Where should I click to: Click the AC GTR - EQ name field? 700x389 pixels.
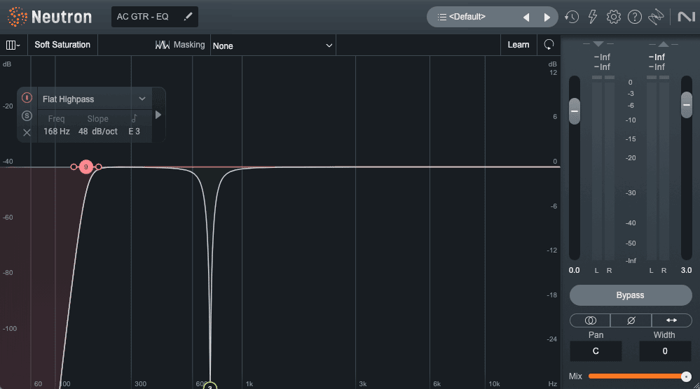[x=154, y=17]
